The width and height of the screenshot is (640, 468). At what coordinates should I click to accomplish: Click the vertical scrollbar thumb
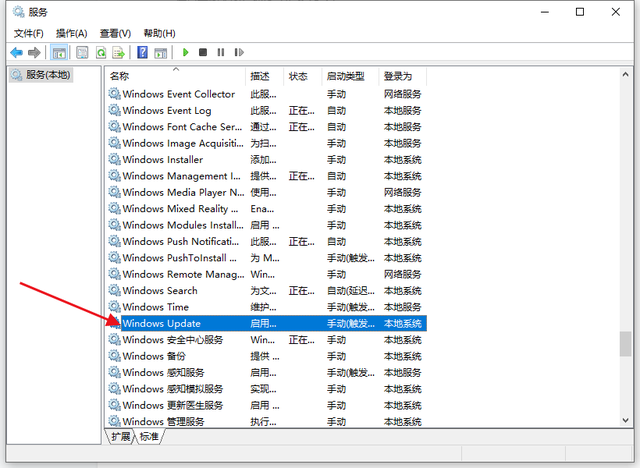tap(625, 344)
